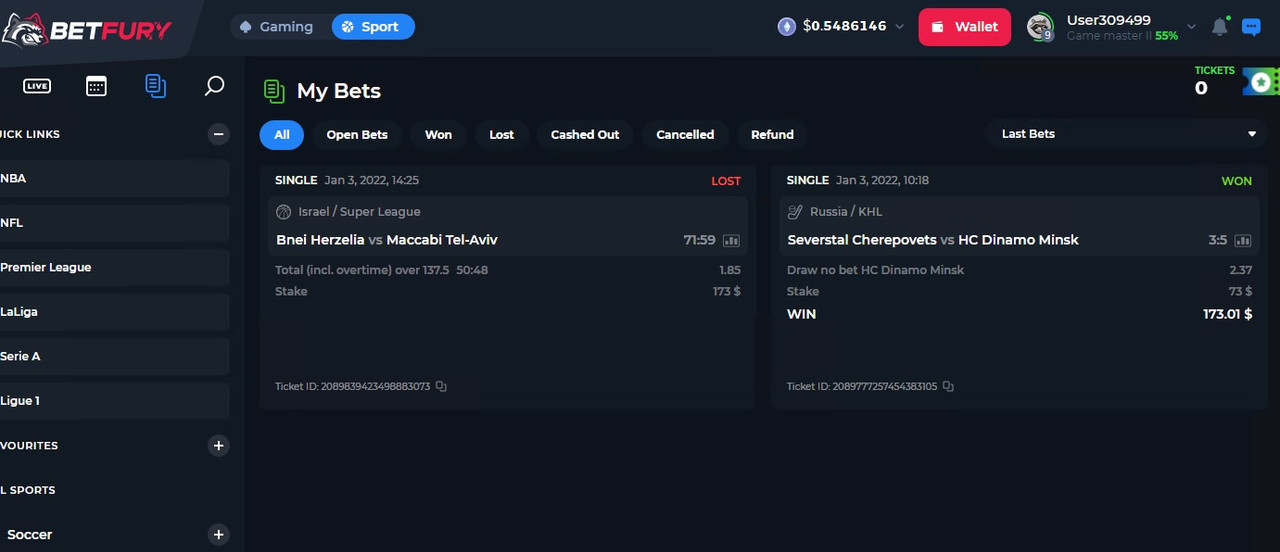Image resolution: width=1280 pixels, height=552 pixels.
Task: Filter by Cashed Out bets
Action: 585,134
